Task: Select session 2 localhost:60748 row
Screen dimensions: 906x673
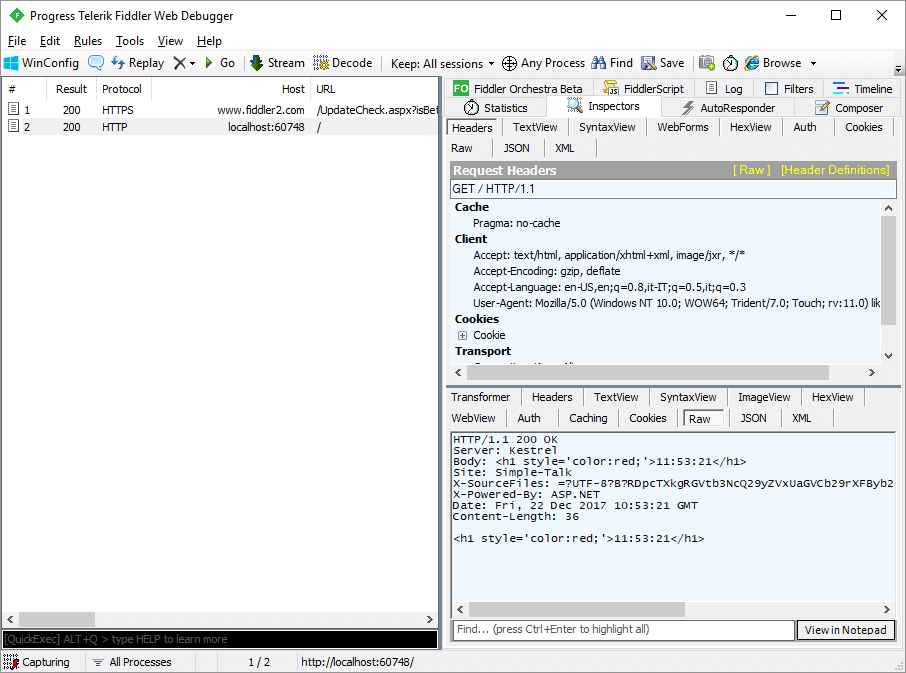Action: [x=220, y=127]
